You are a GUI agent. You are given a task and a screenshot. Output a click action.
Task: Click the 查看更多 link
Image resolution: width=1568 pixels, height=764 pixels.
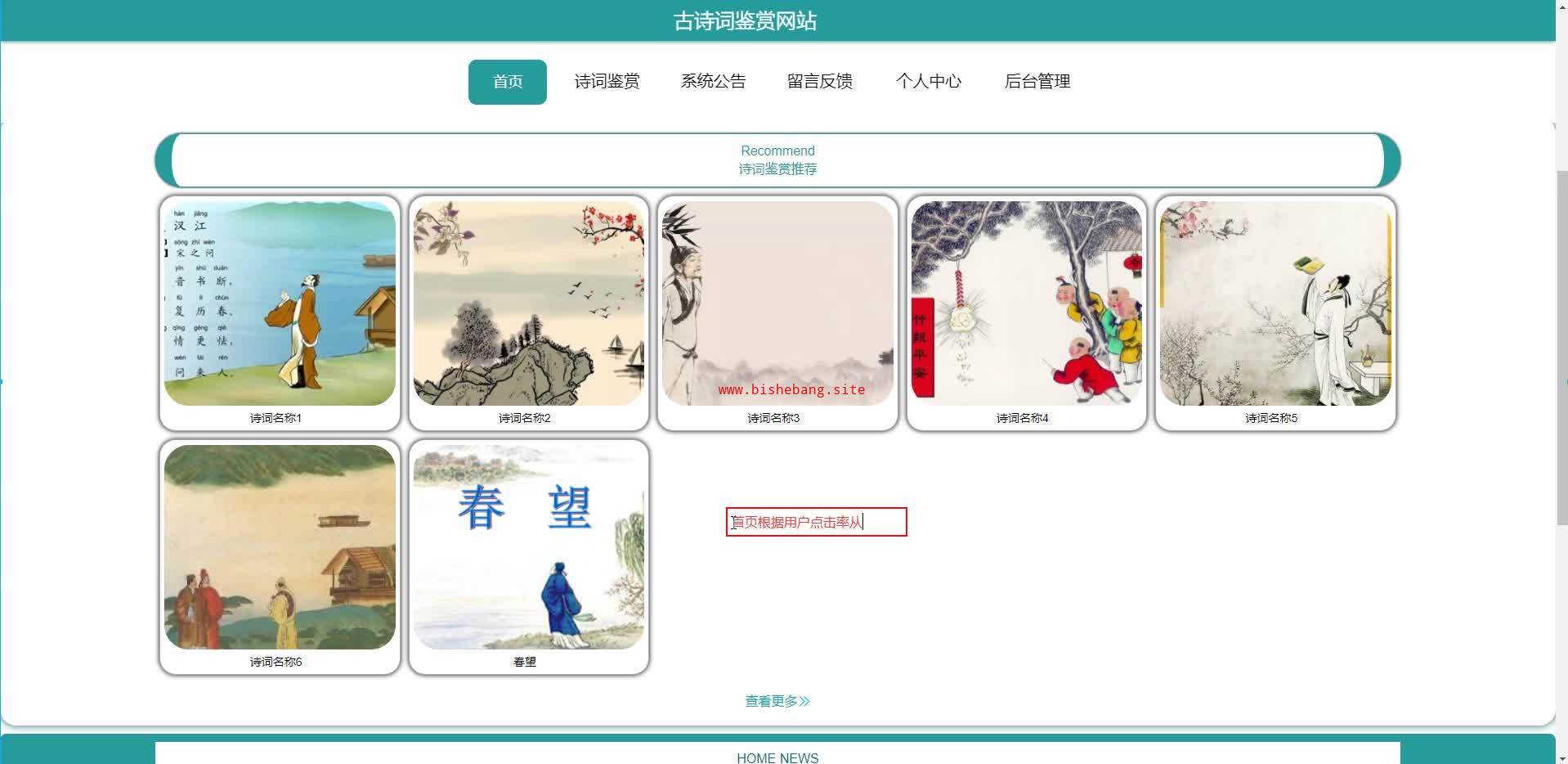click(x=777, y=701)
